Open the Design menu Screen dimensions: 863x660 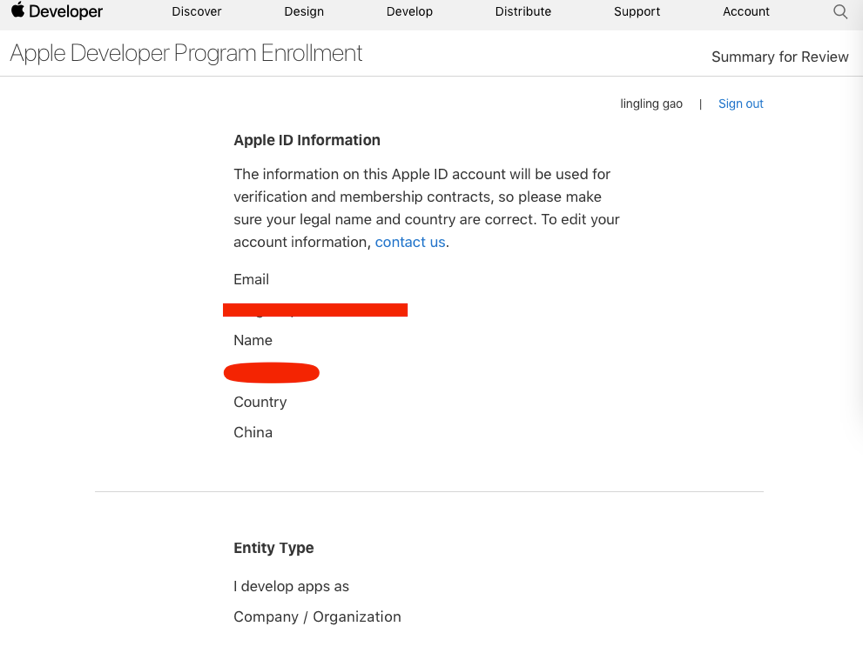pos(304,12)
